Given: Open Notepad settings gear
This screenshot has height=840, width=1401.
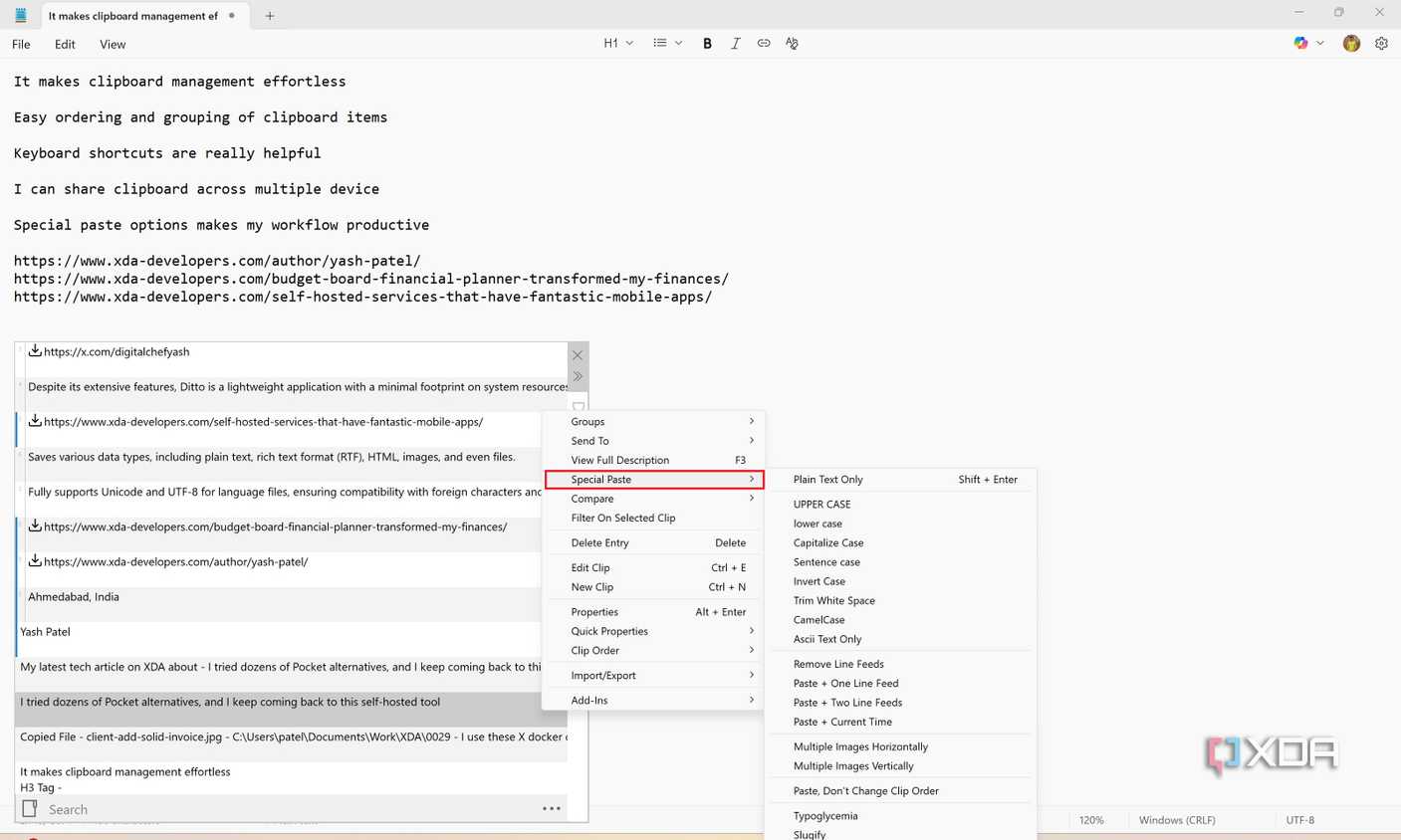Looking at the screenshot, I should pos(1381,43).
